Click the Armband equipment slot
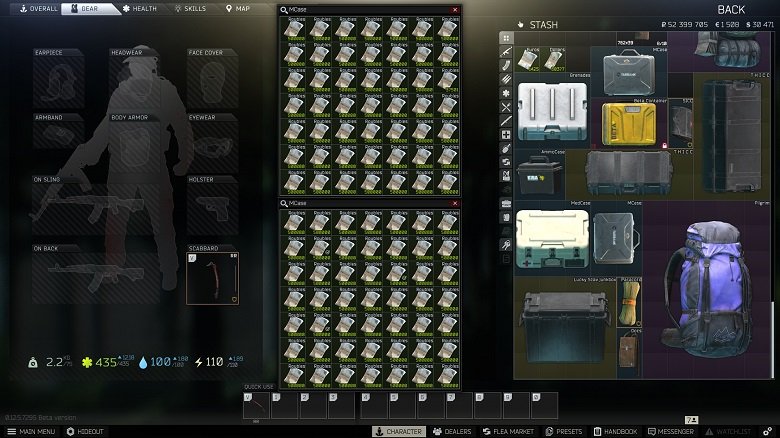780x438 pixels. (x=59, y=132)
